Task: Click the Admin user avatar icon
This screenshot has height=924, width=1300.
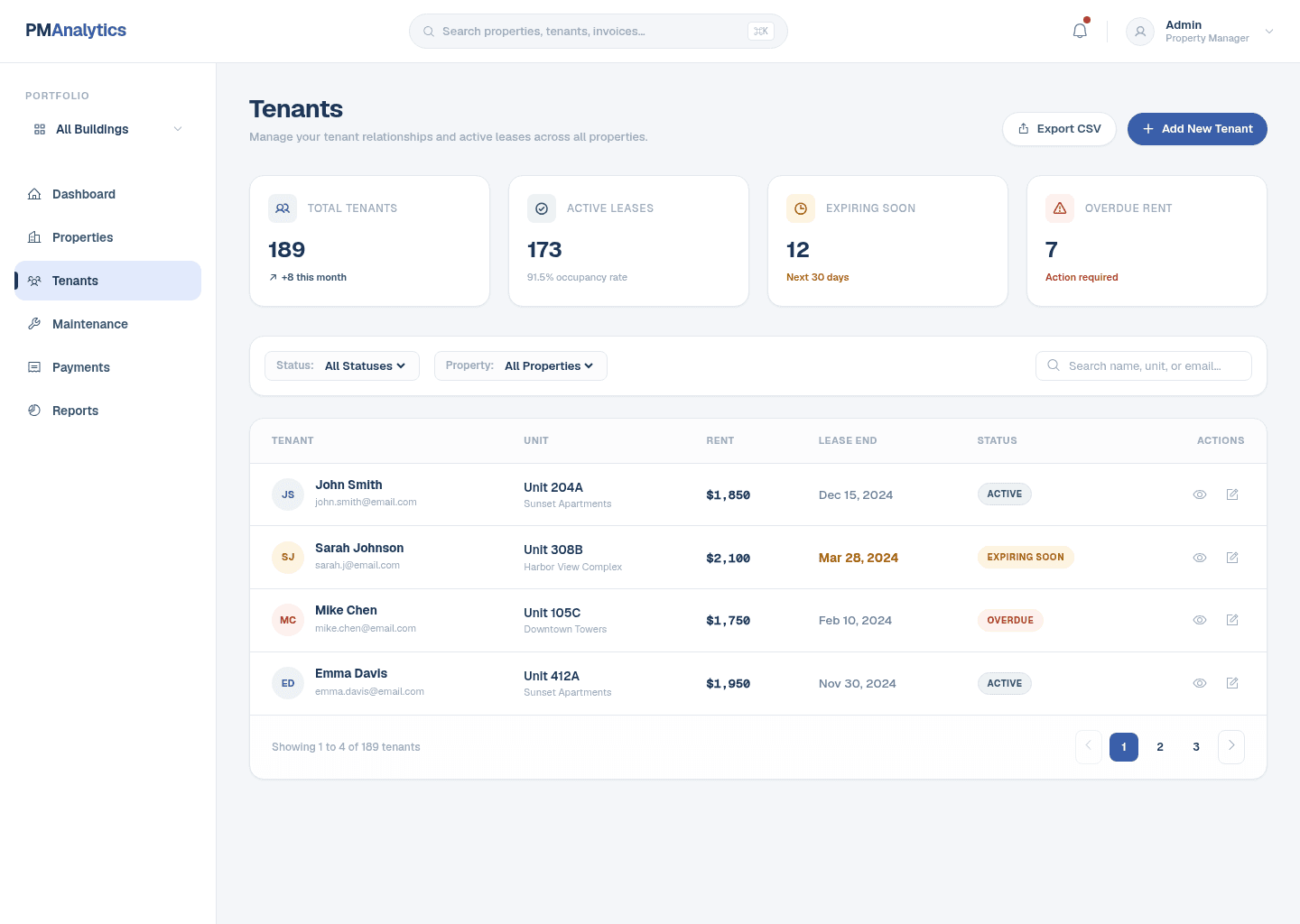Action: tap(1140, 32)
